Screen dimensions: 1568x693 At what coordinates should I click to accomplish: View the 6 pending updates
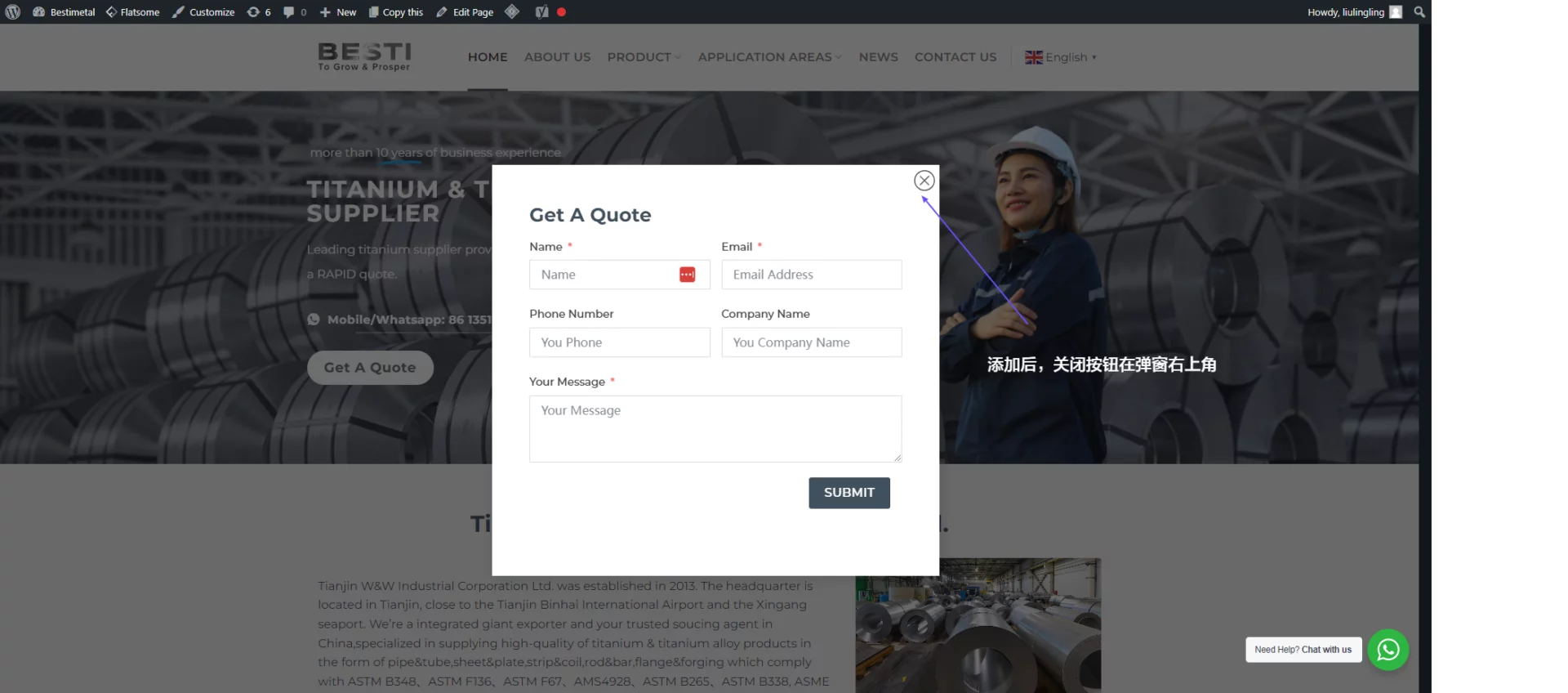259,12
